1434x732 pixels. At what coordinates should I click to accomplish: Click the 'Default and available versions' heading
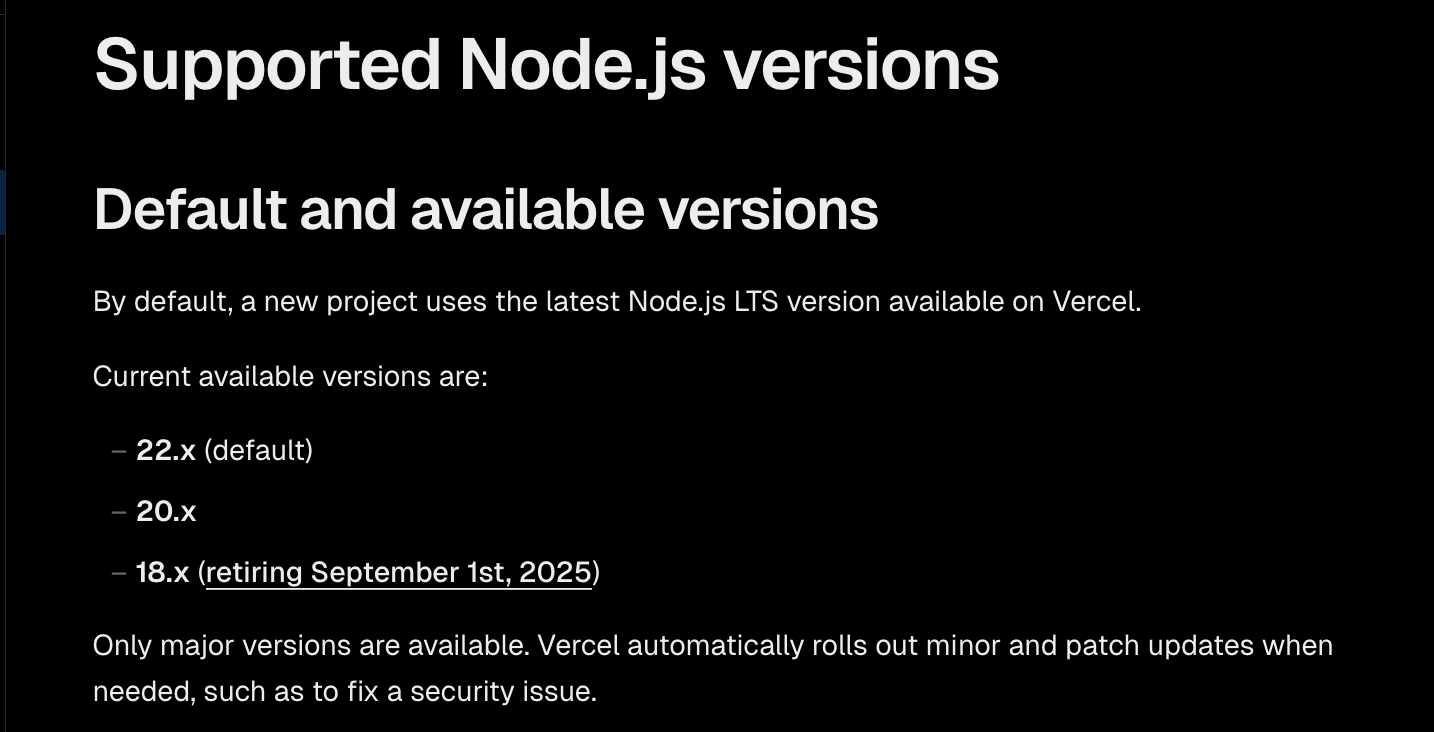pos(486,209)
